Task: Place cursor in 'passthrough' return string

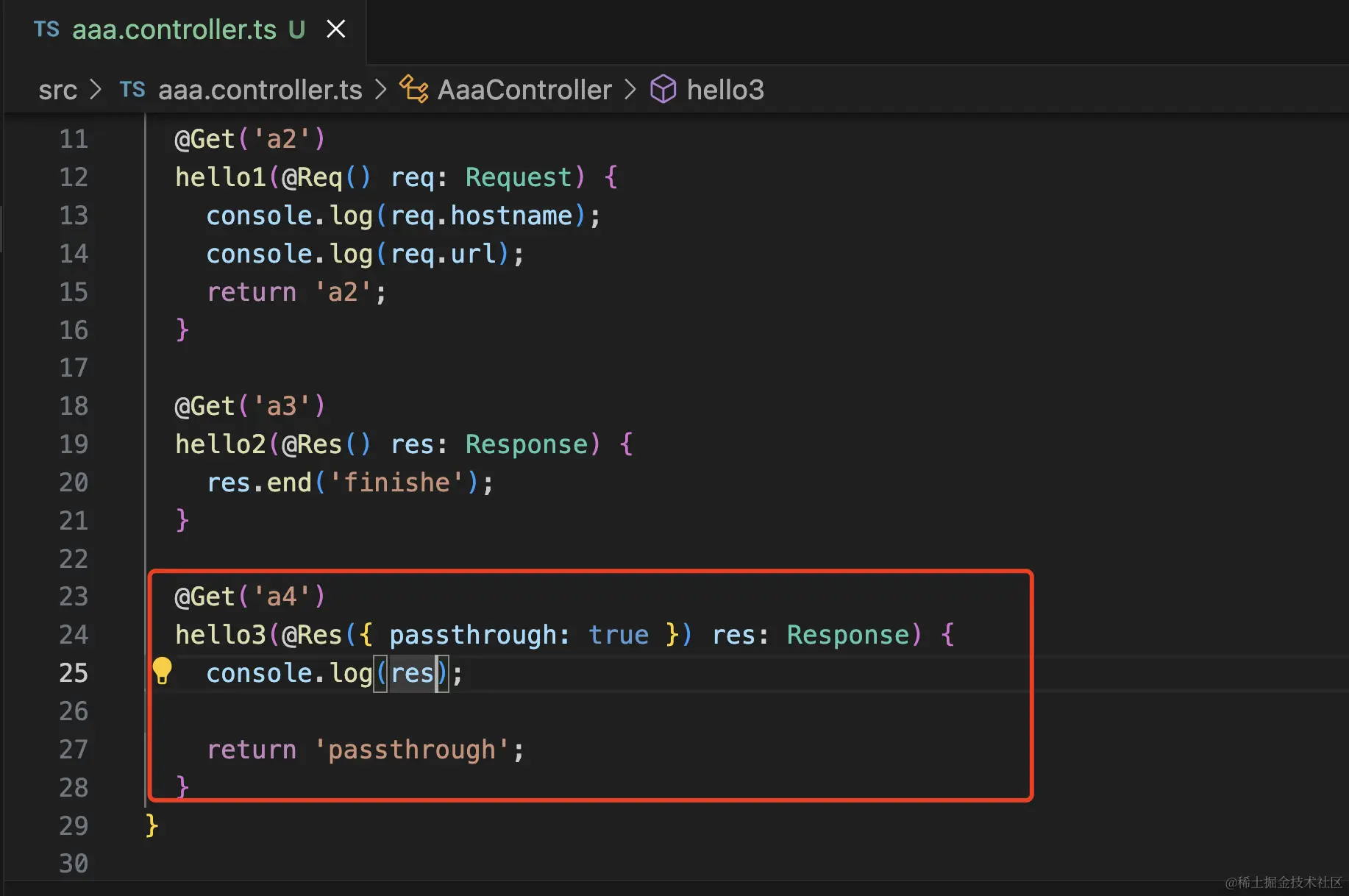Action: 412,750
